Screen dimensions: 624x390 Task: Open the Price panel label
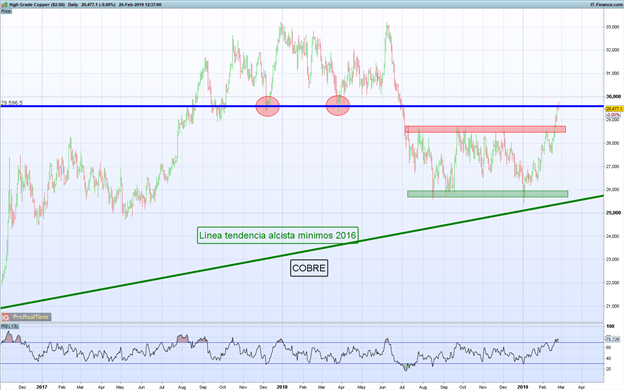6,11
